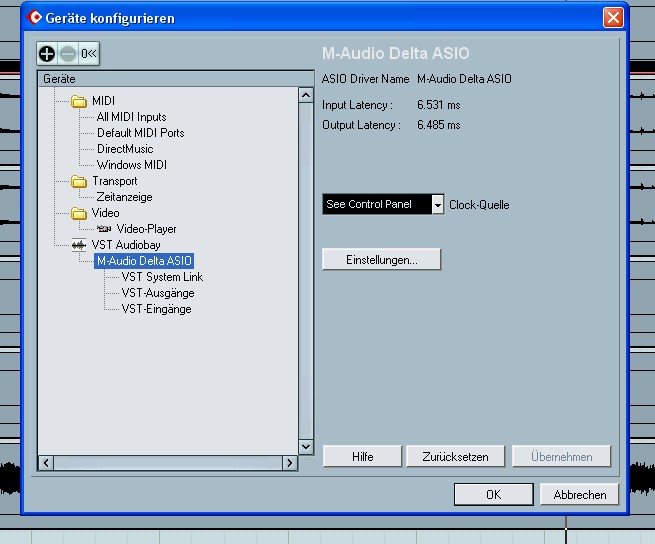Click the Hilfe button
The width and height of the screenshot is (655, 544).
pyautogui.click(x=362, y=457)
